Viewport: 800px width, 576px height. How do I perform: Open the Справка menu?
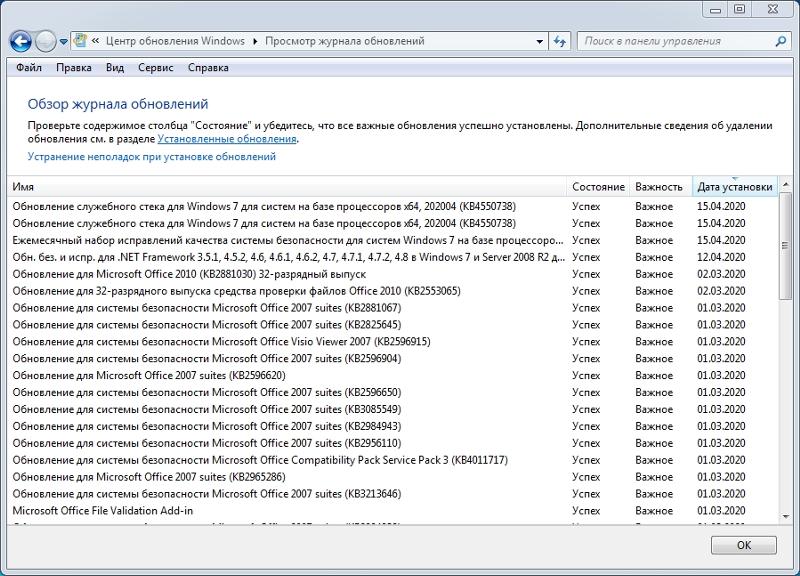pyautogui.click(x=208, y=67)
